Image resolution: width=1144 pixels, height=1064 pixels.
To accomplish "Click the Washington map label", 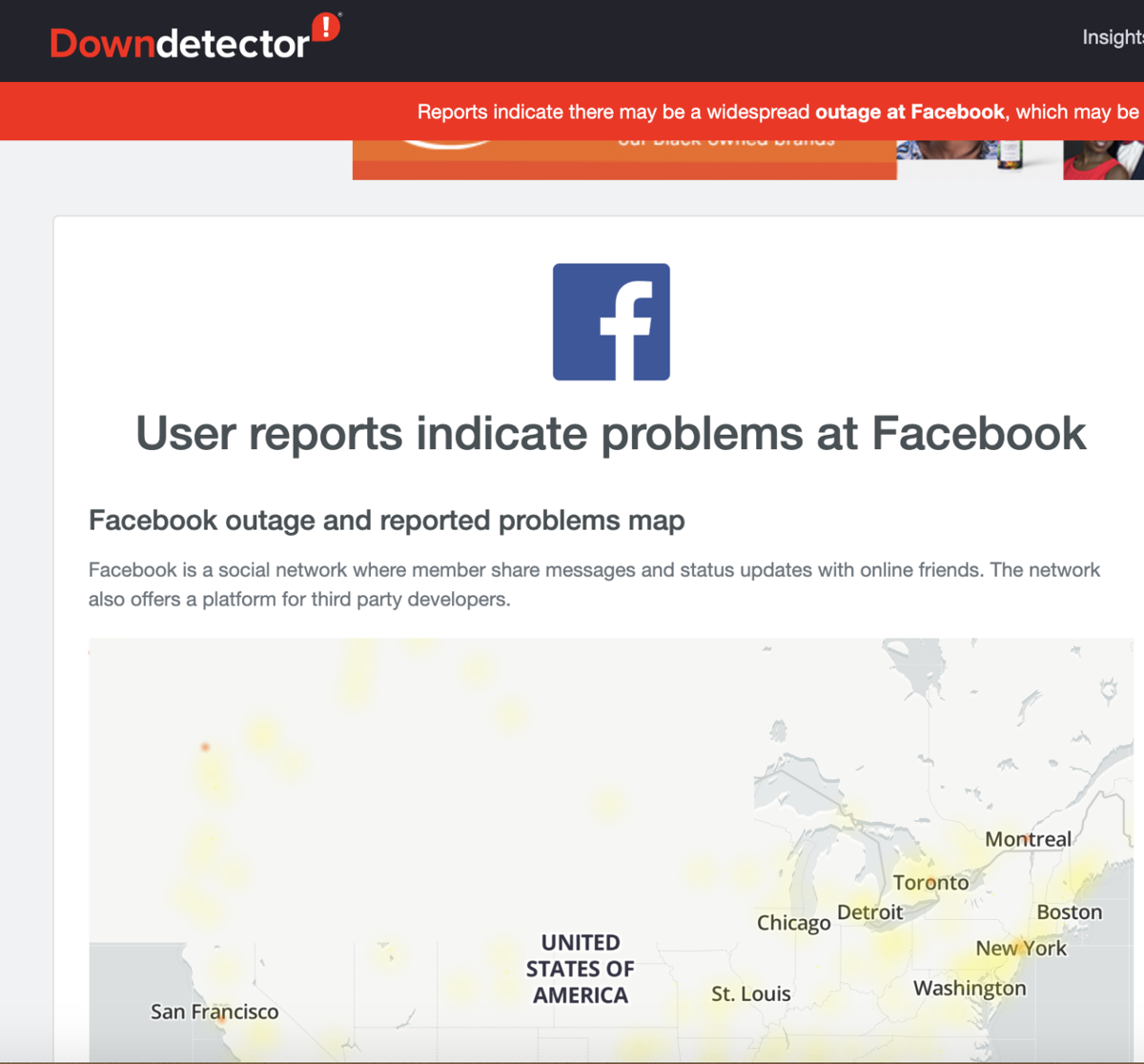I will [x=970, y=989].
